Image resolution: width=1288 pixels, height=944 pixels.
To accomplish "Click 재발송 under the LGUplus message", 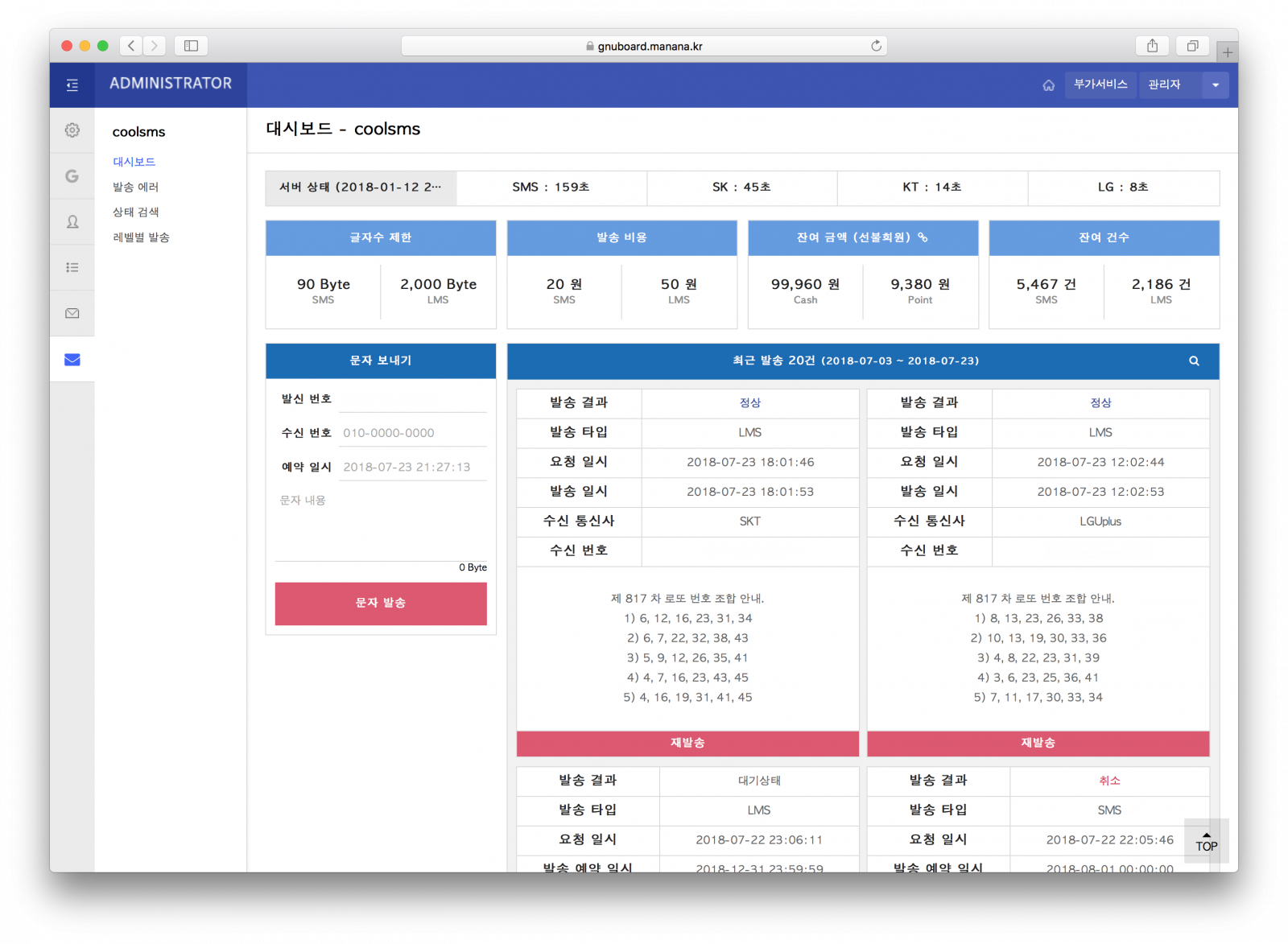I will (1038, 743).
